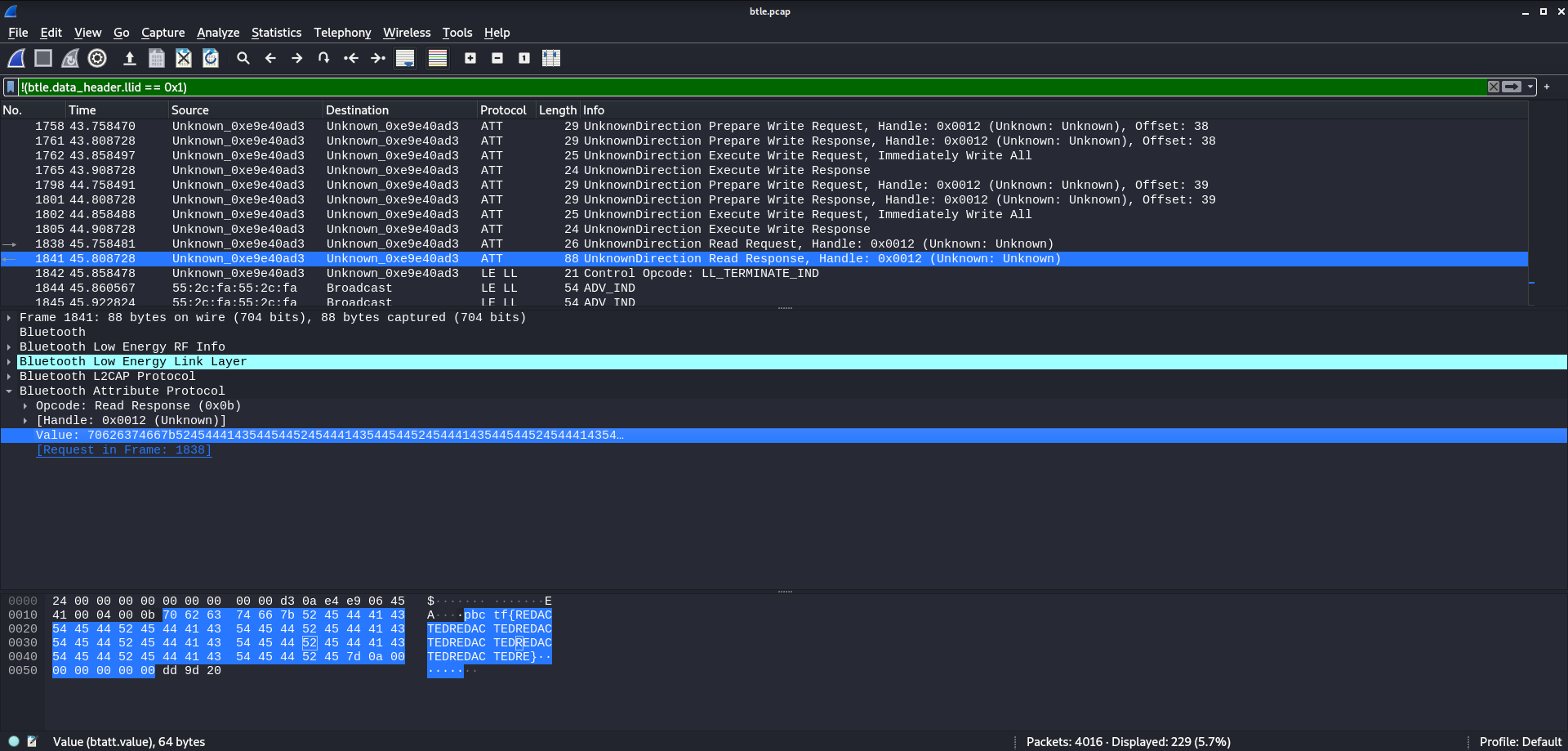
Task: Open the Analyze menu
Action: pos(218,33)
